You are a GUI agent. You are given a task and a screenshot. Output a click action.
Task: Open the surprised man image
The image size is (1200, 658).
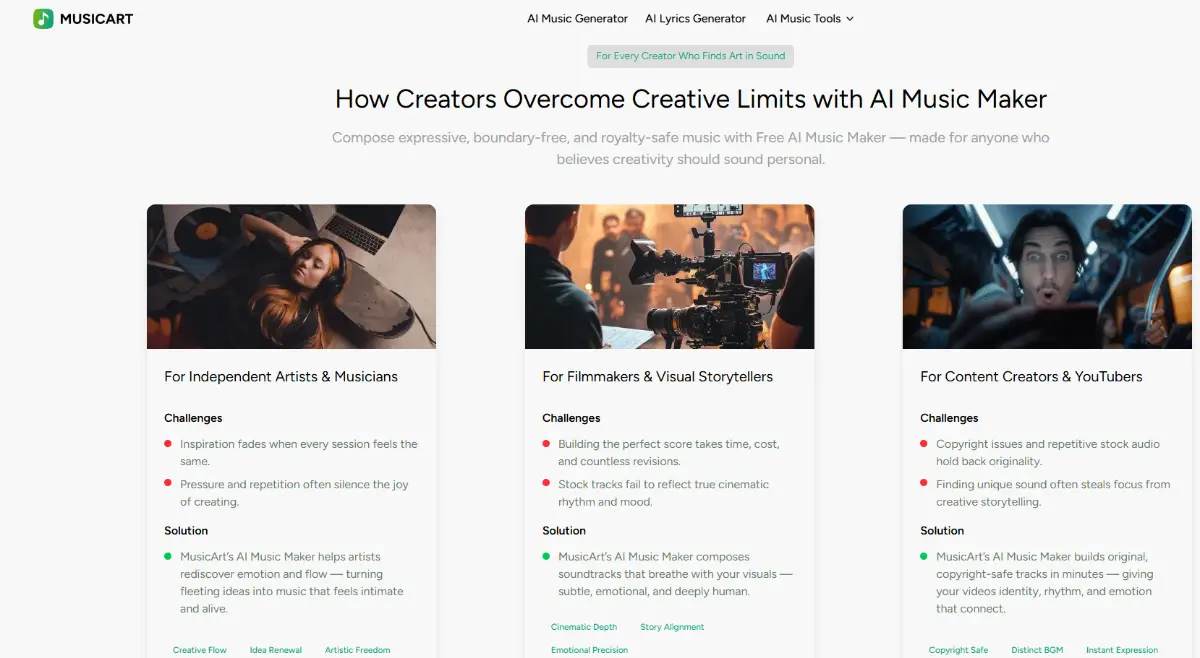1046,276
